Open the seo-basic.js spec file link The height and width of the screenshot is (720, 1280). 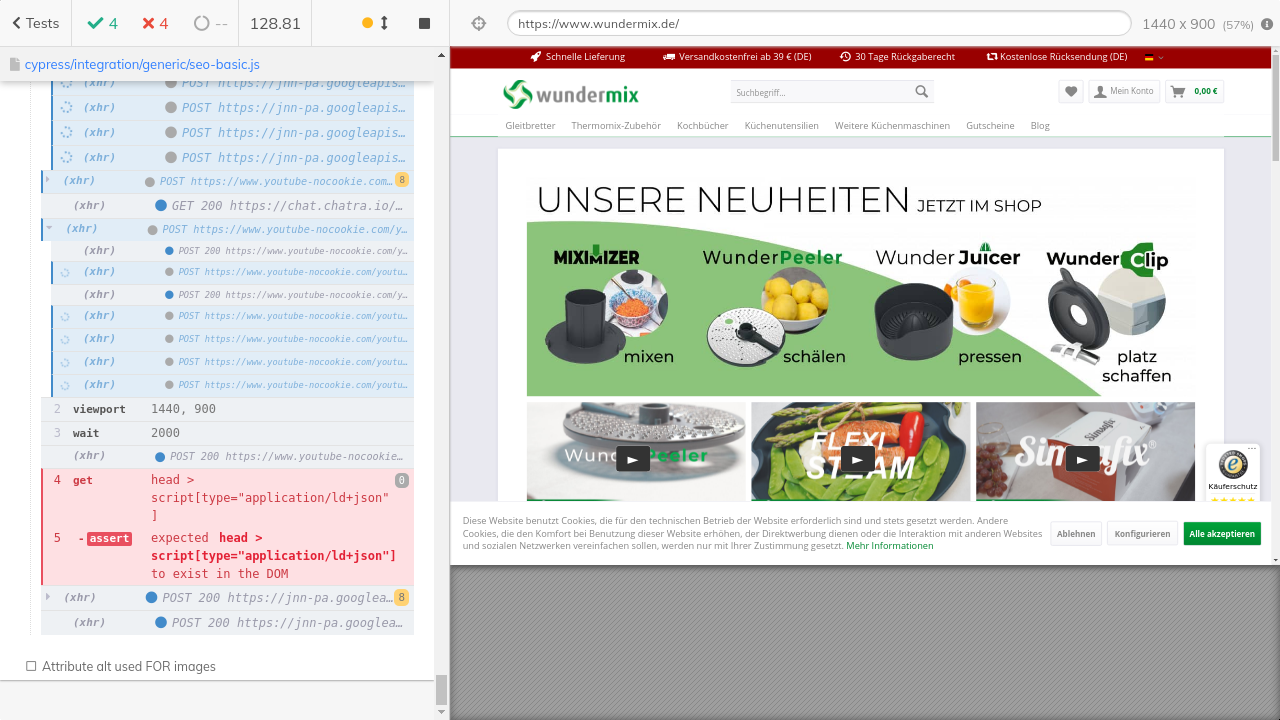[141, 64]
